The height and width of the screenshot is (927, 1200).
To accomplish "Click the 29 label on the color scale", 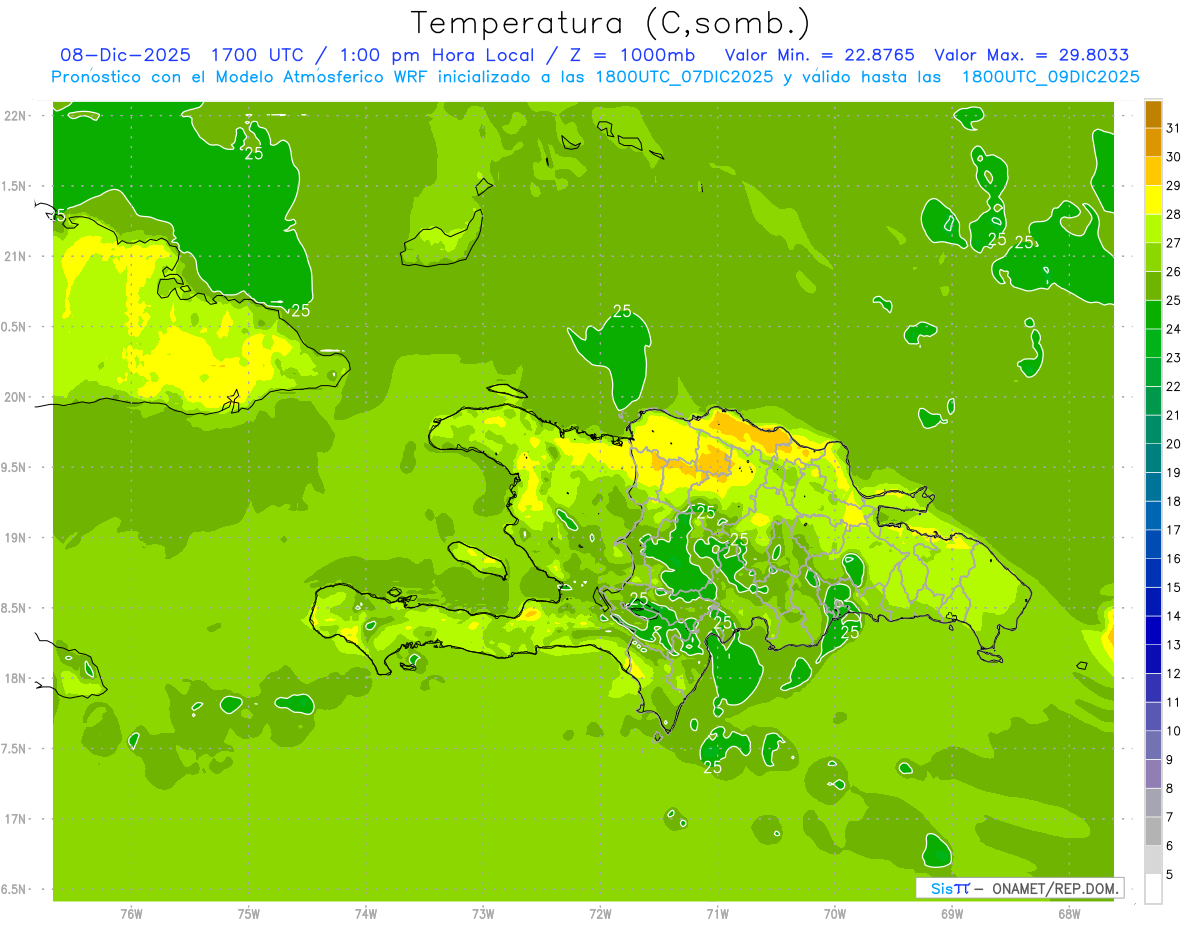I will click(1173, 185).
